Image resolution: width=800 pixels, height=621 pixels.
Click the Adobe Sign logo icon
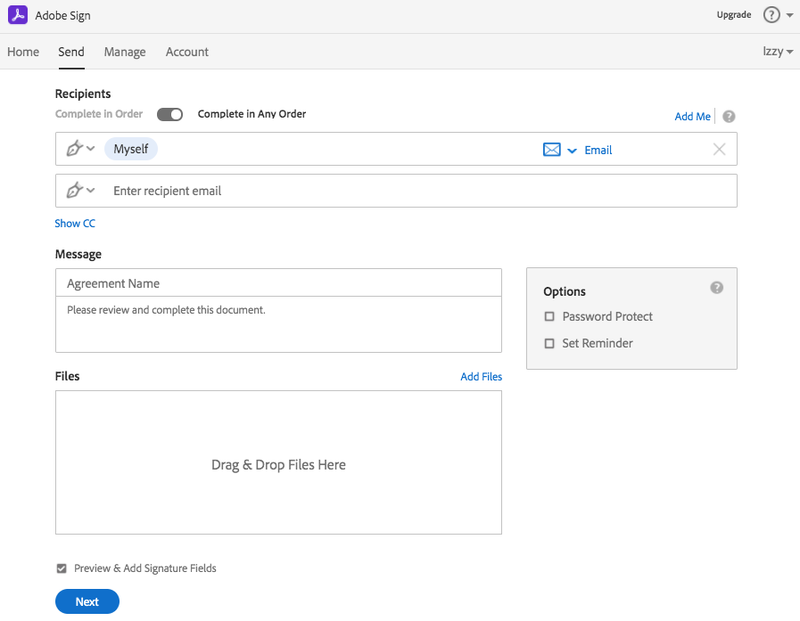coord(18,15)
